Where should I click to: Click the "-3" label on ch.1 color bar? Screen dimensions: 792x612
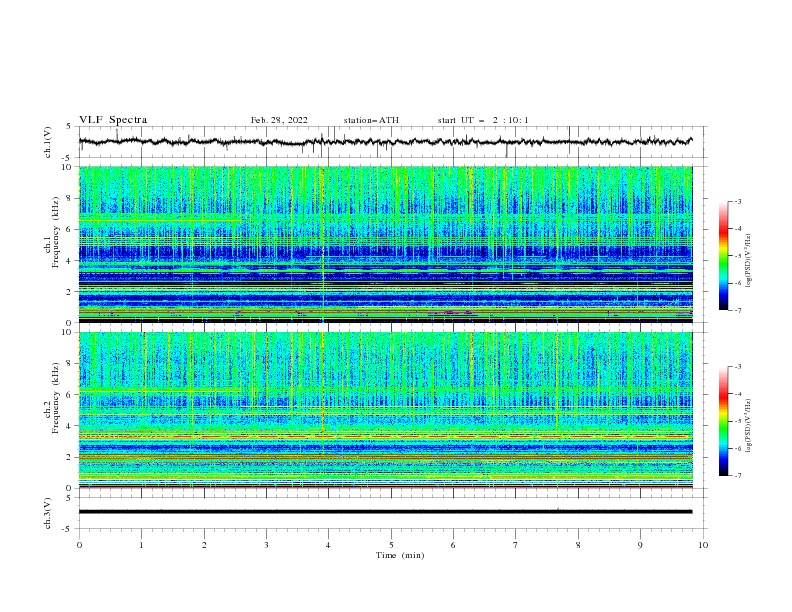tap(738, 201)
